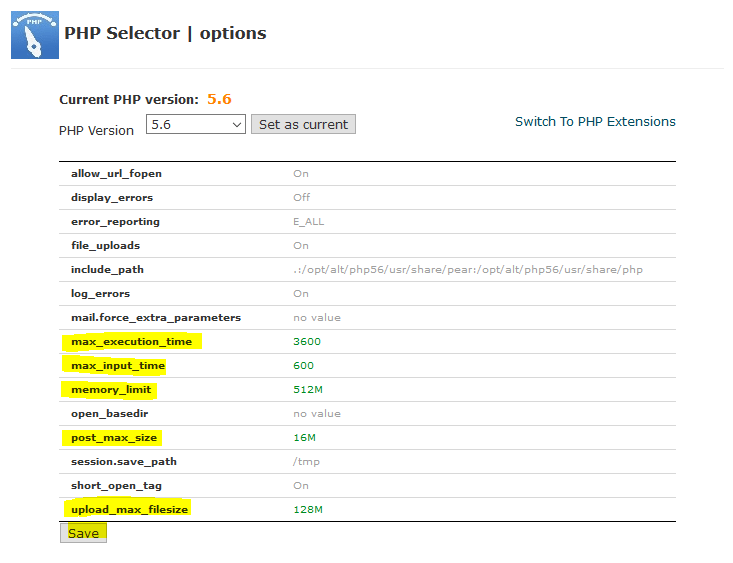Click the Save button
The width and height of the screenshot is (733, 563).
tap(83, 533)
